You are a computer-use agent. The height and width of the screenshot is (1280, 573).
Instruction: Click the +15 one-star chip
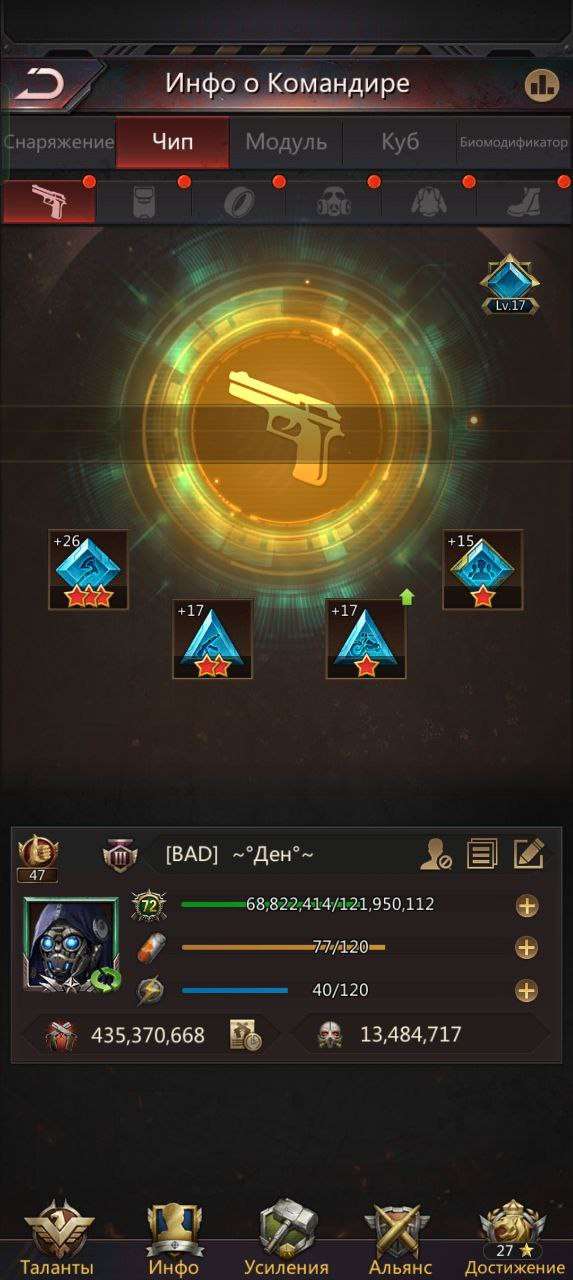tap(483, 570)
